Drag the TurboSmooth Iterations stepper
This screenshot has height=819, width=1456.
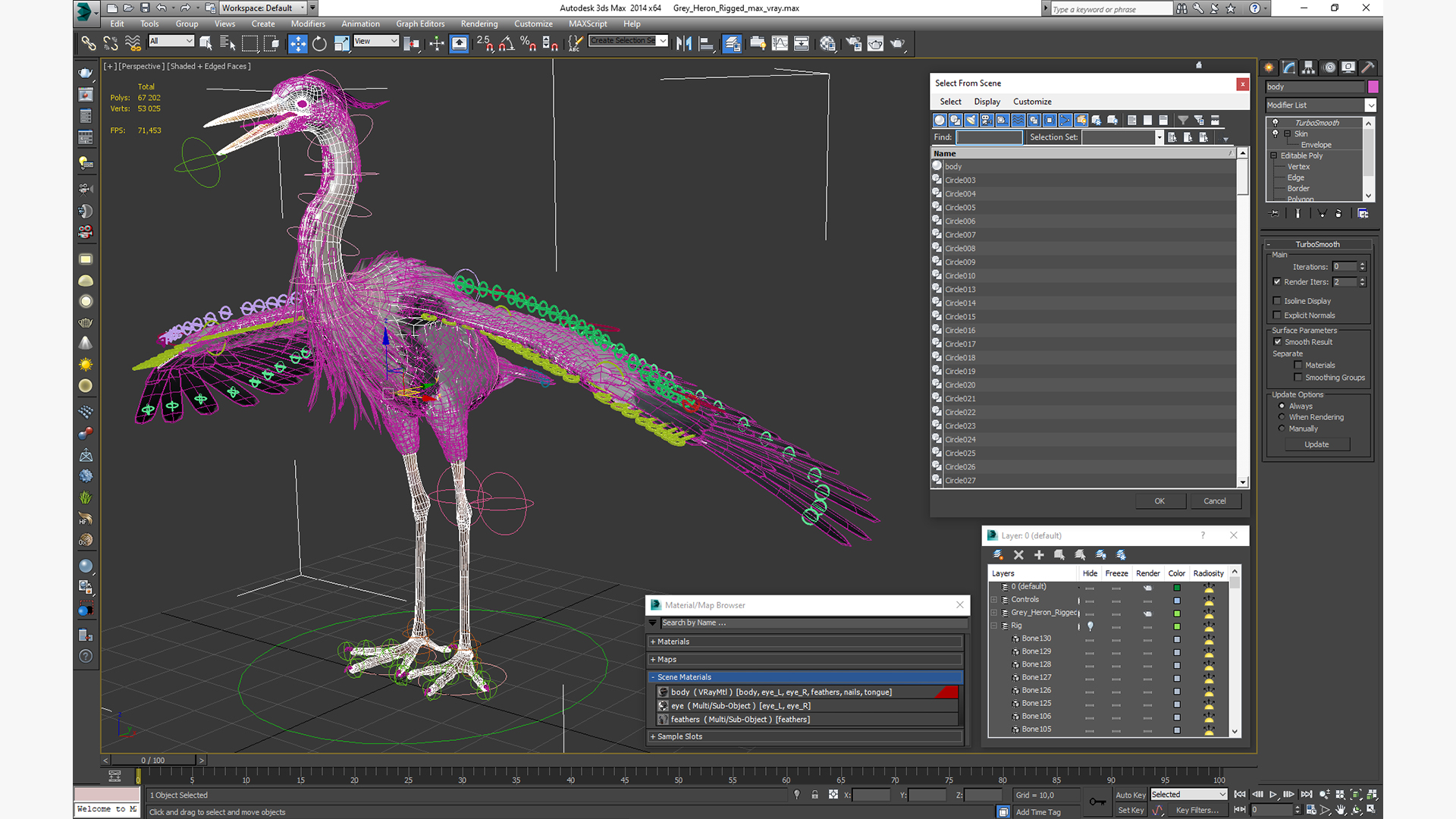pos(1362,266)
